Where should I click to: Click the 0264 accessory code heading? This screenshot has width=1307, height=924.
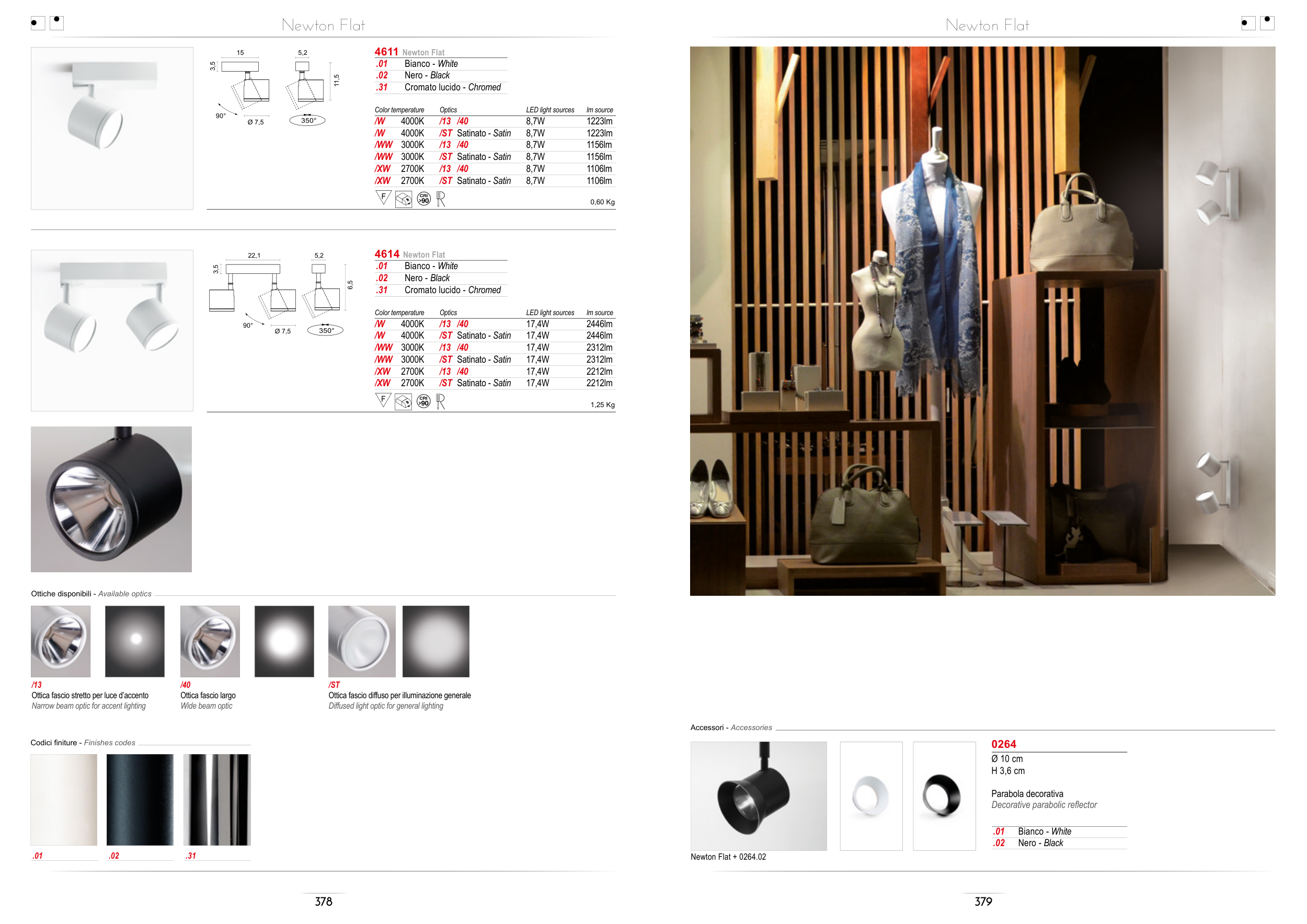(1004, 744)
